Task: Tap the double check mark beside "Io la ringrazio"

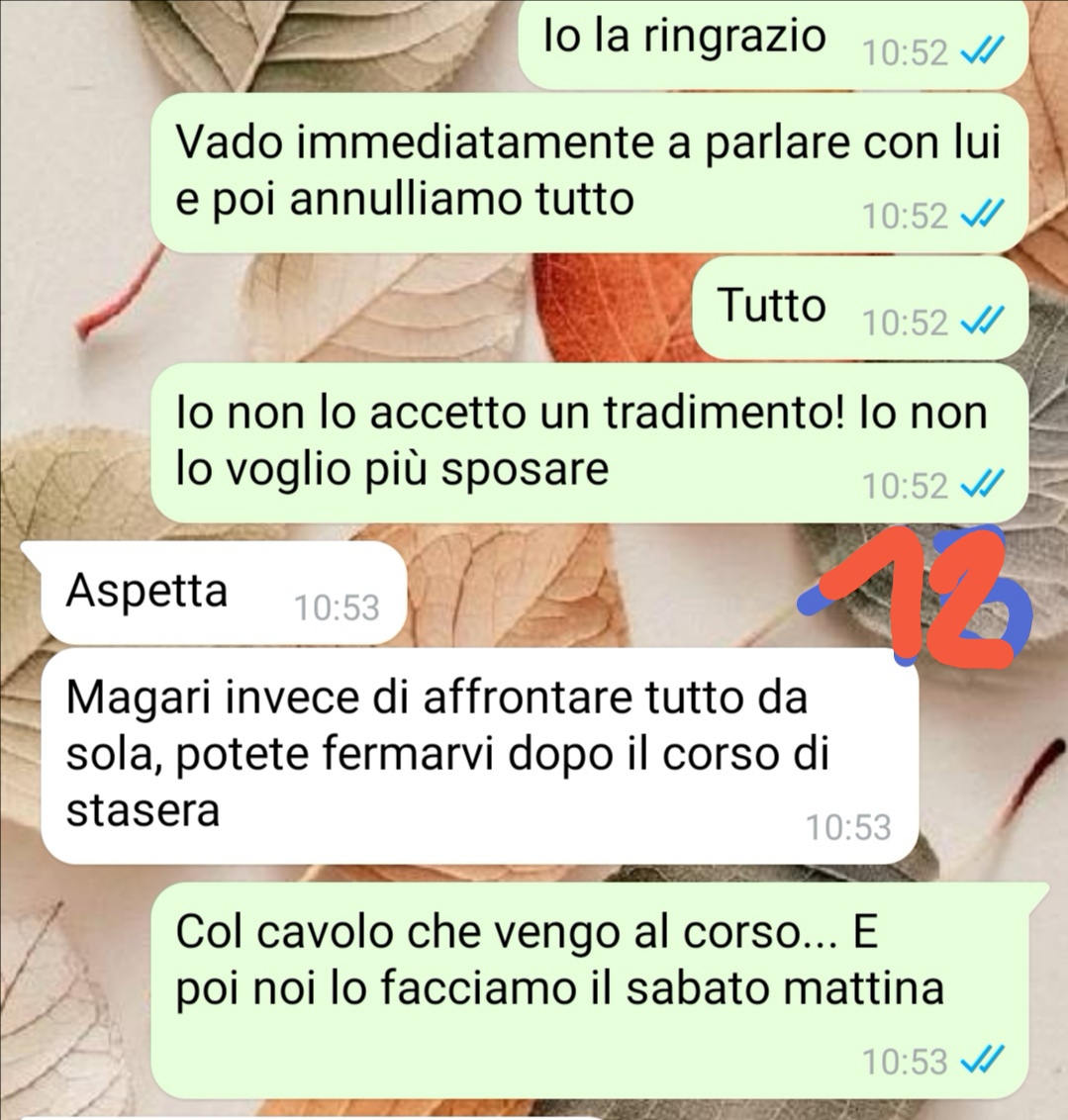Action: click(982, 51)
